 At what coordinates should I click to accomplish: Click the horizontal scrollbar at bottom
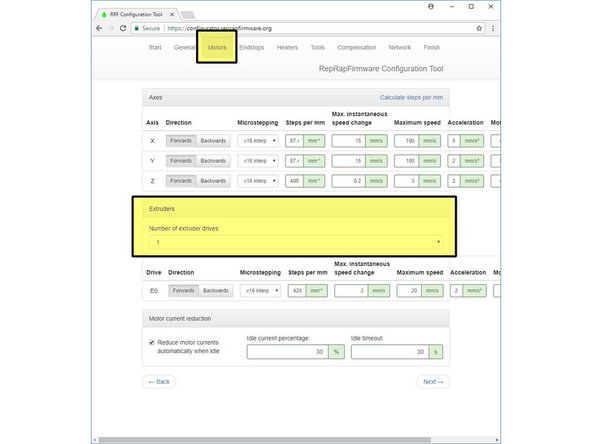tap(264, 440)
